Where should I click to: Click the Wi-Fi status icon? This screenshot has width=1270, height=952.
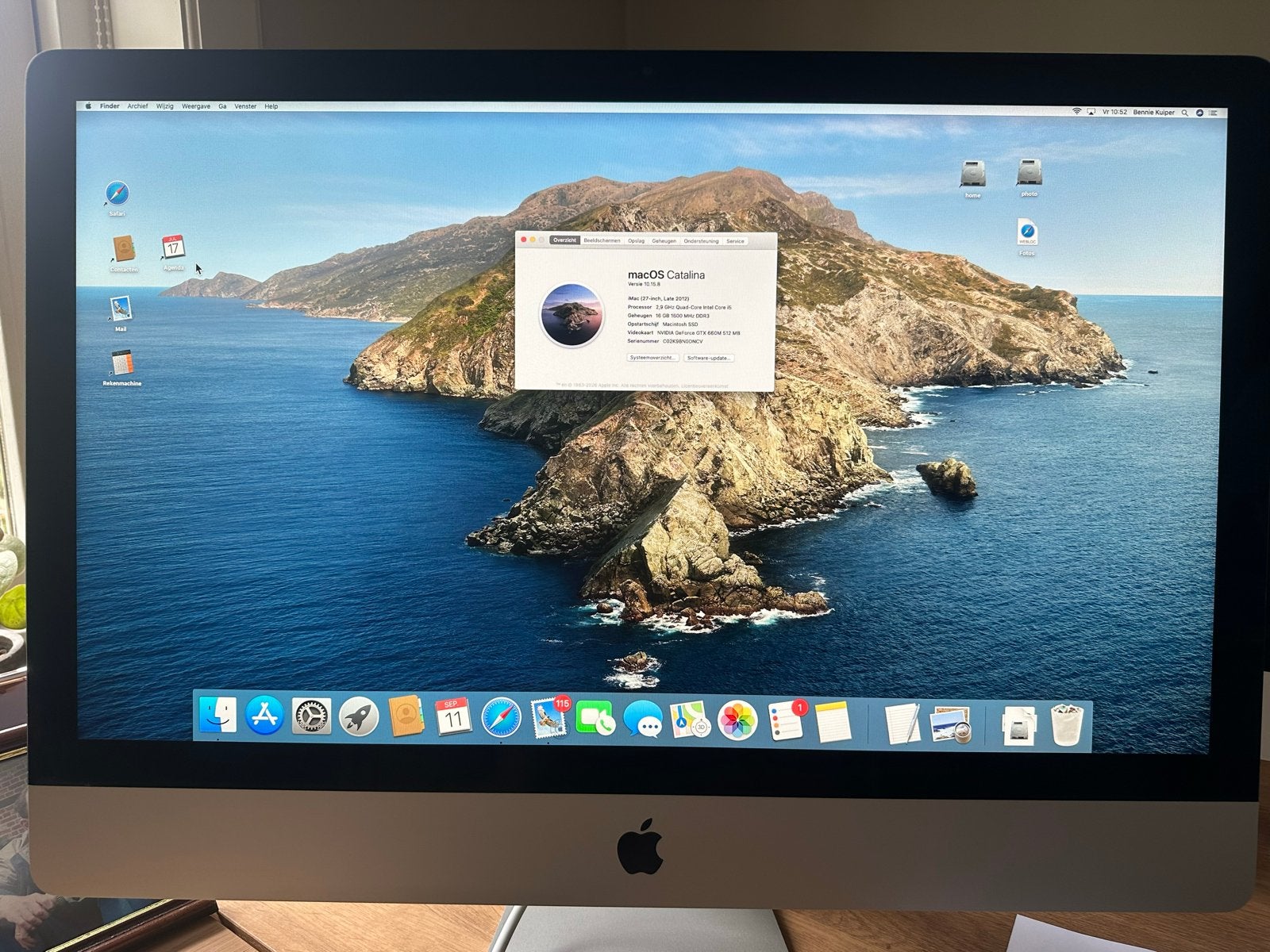1077,112
